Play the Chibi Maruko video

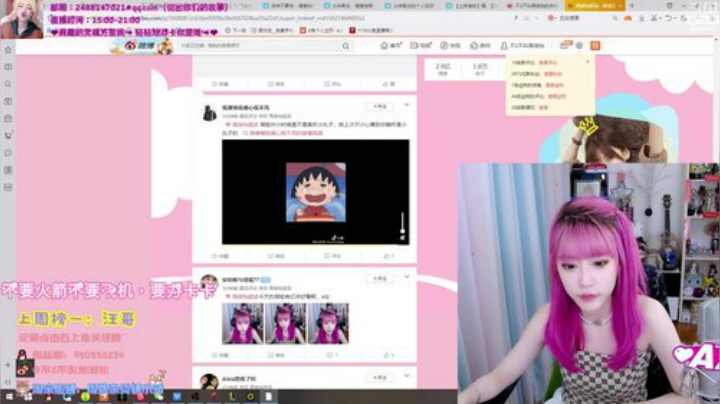tap(315, 192)
